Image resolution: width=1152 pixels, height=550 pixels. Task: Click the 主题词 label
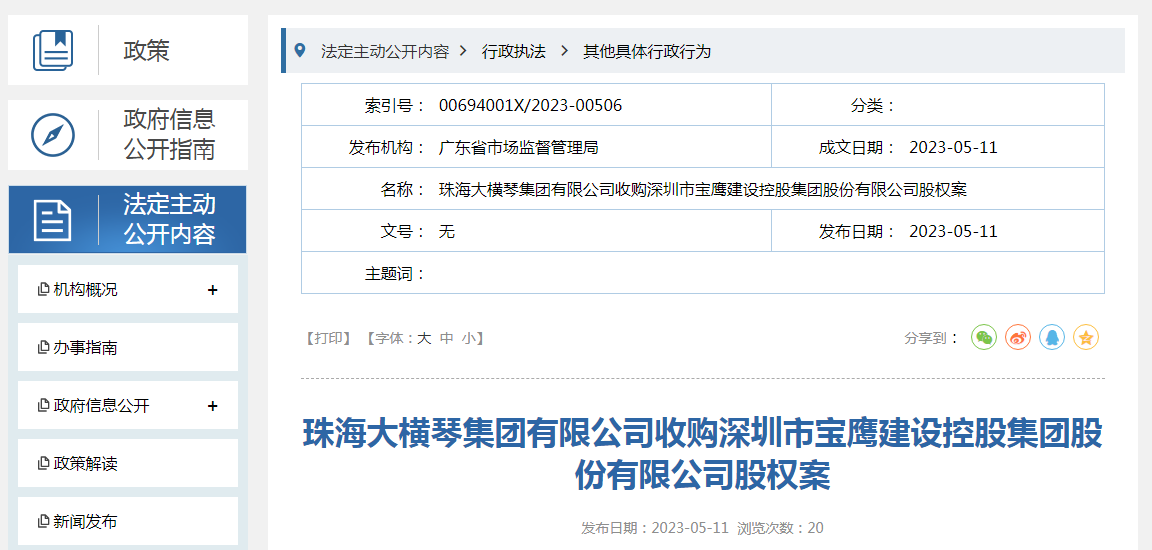[395, 274]
